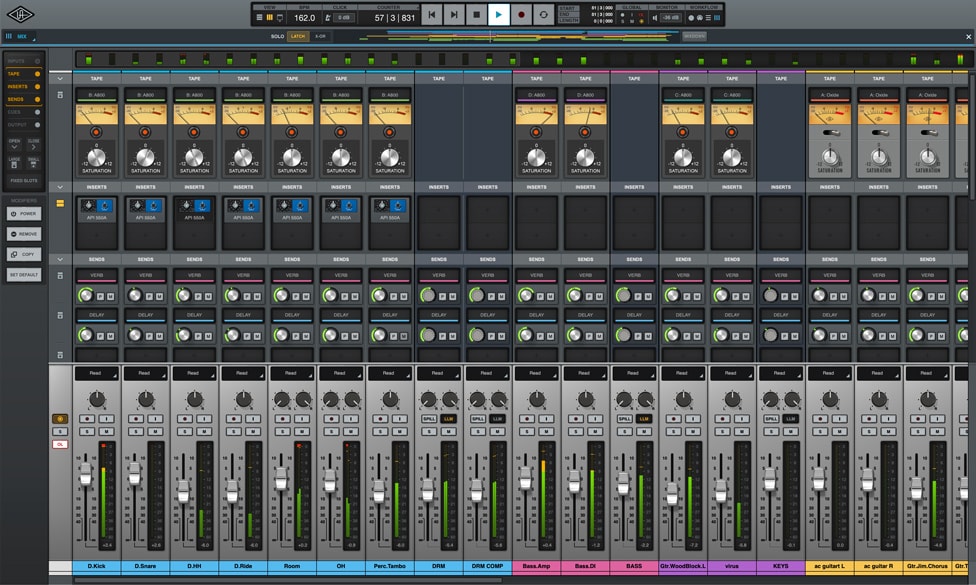Click the VERB send knob on D.Kick
Viewport: 976px width, 585px height.
(x=85, y=295)
